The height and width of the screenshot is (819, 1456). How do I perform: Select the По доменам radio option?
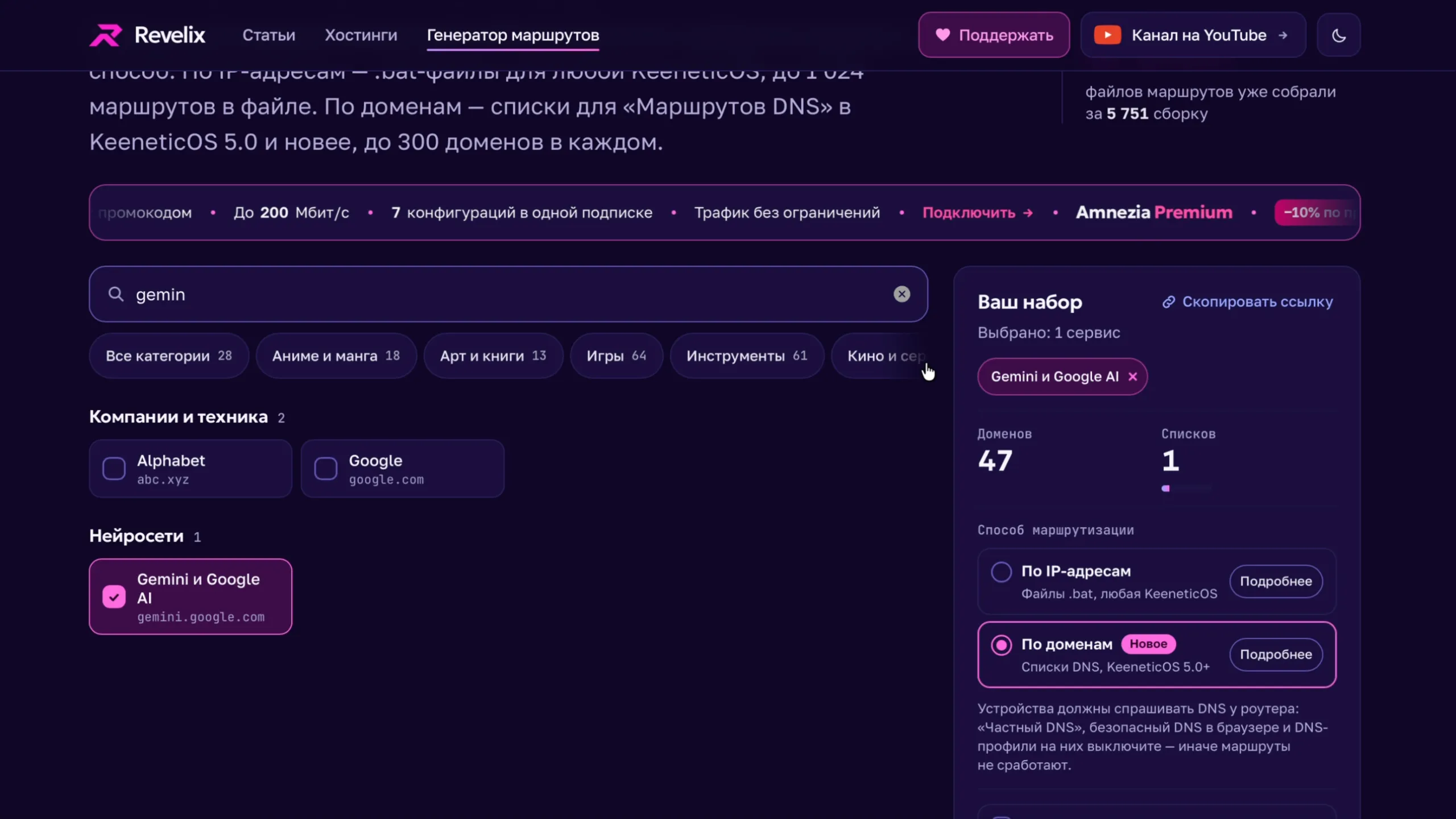[x=1001, y=645]
